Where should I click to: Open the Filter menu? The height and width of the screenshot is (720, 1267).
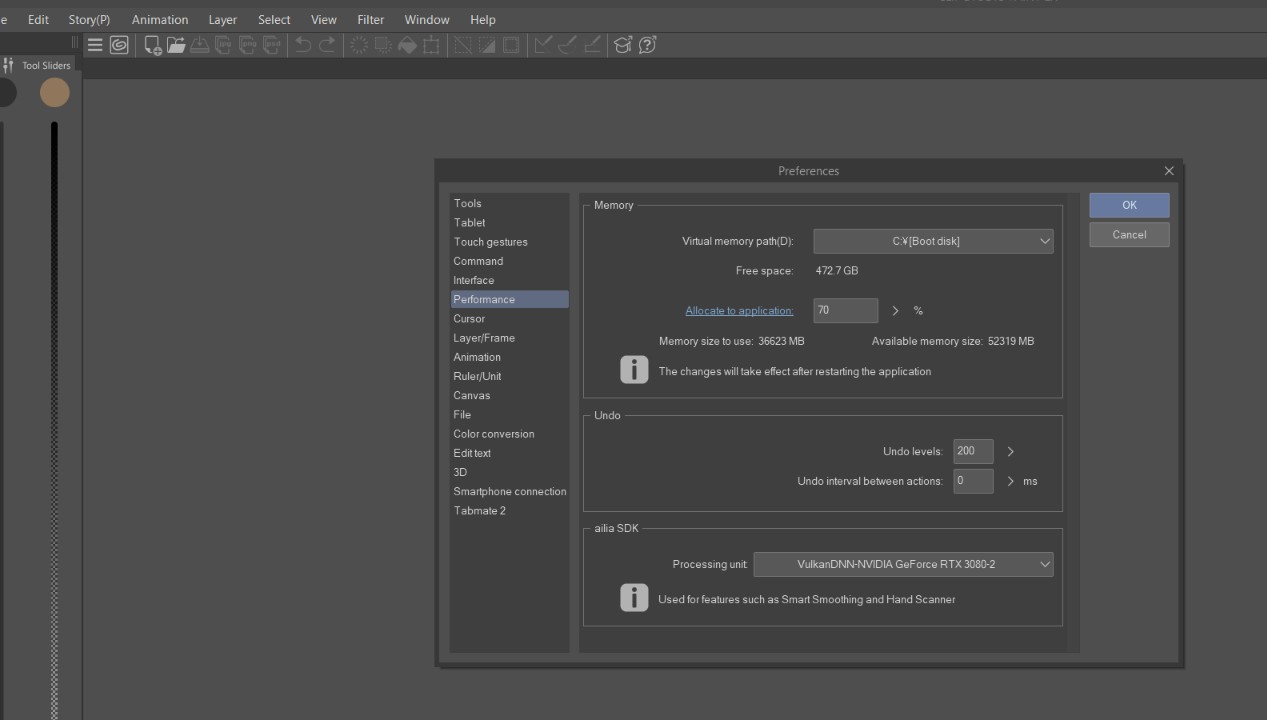click(x=371, y=19)
